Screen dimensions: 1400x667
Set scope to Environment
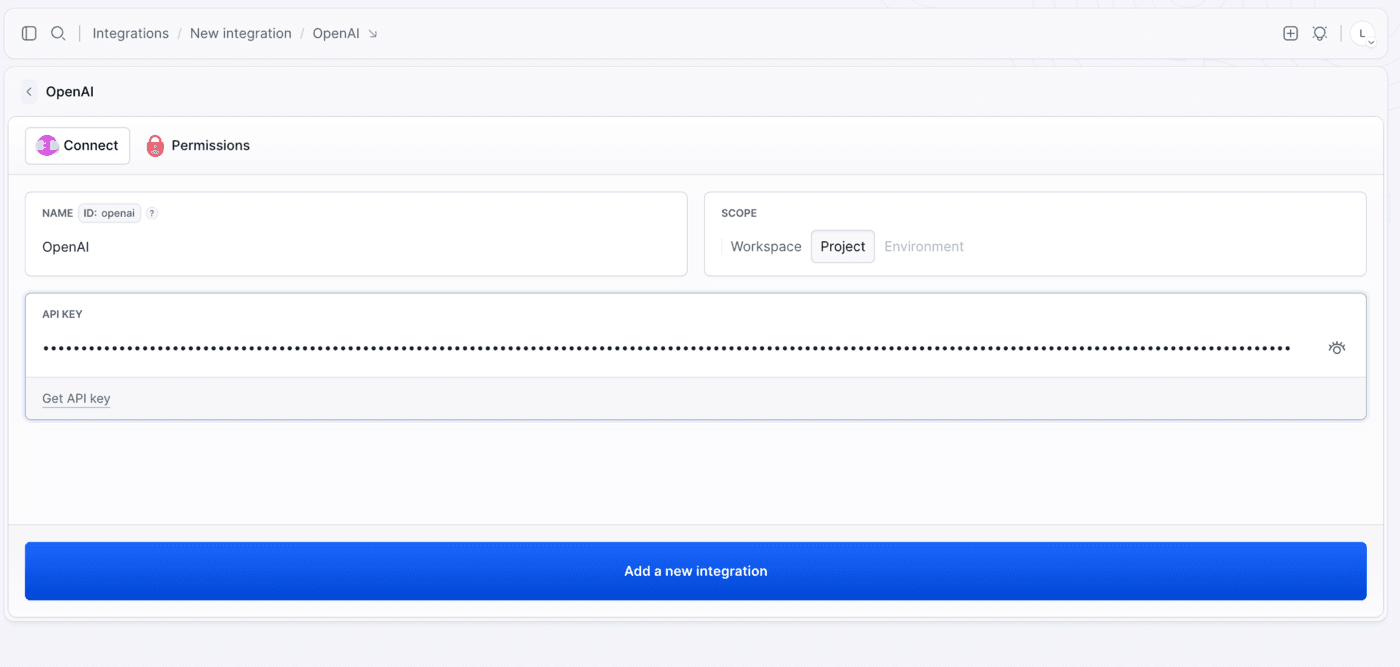pos(924,246)
